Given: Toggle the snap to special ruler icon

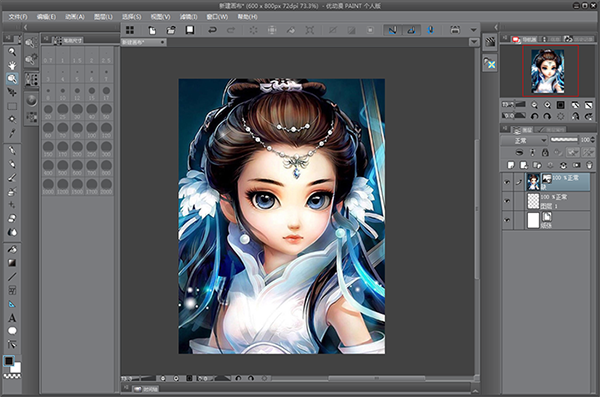Looking at the screenshot, I should click(x=411, y=30).
